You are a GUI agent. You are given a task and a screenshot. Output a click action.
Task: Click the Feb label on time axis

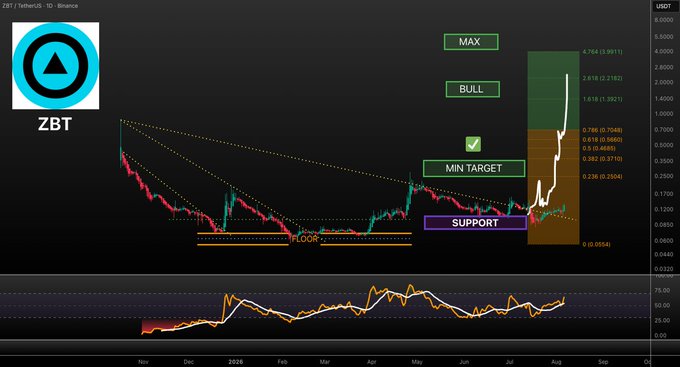(x=282, y=361)
